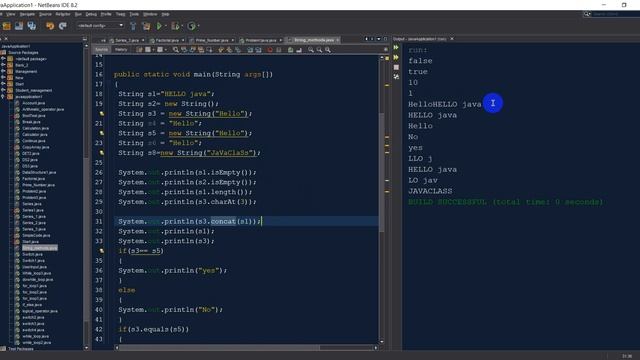Screen dimensions: 640x360
Task: Close the String_methods.java tab
Action: pos(338,40)
